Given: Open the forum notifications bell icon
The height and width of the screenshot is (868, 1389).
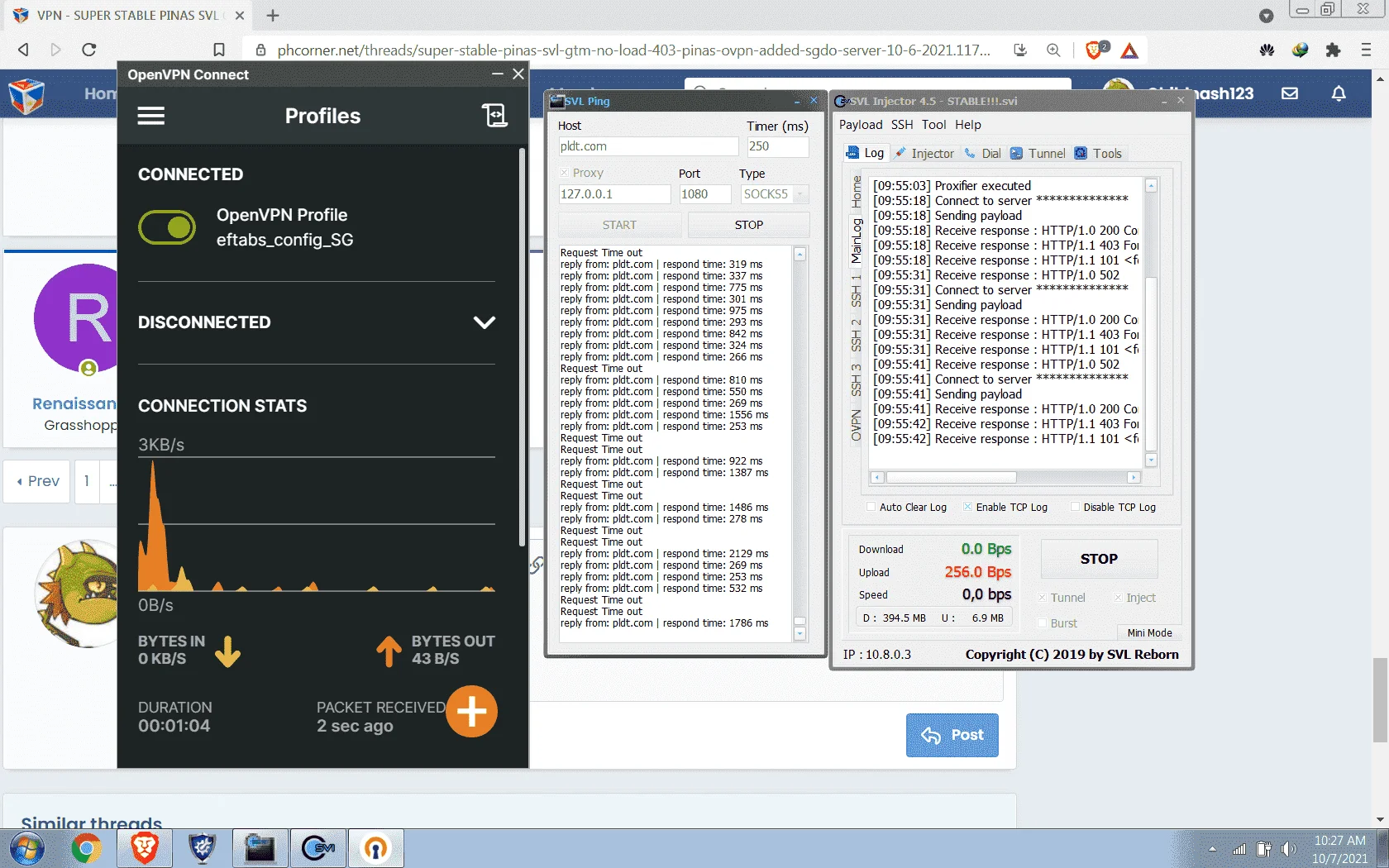Looking at the screenshot, I should tap(1339, 93).
